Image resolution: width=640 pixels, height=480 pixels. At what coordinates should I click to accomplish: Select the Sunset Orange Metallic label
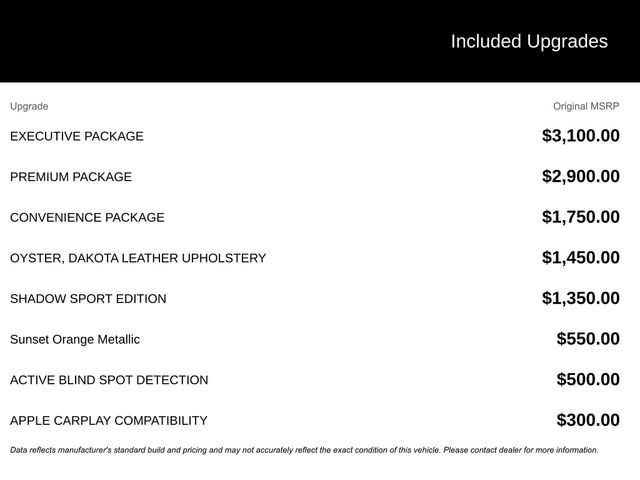[x=75, y=339]
